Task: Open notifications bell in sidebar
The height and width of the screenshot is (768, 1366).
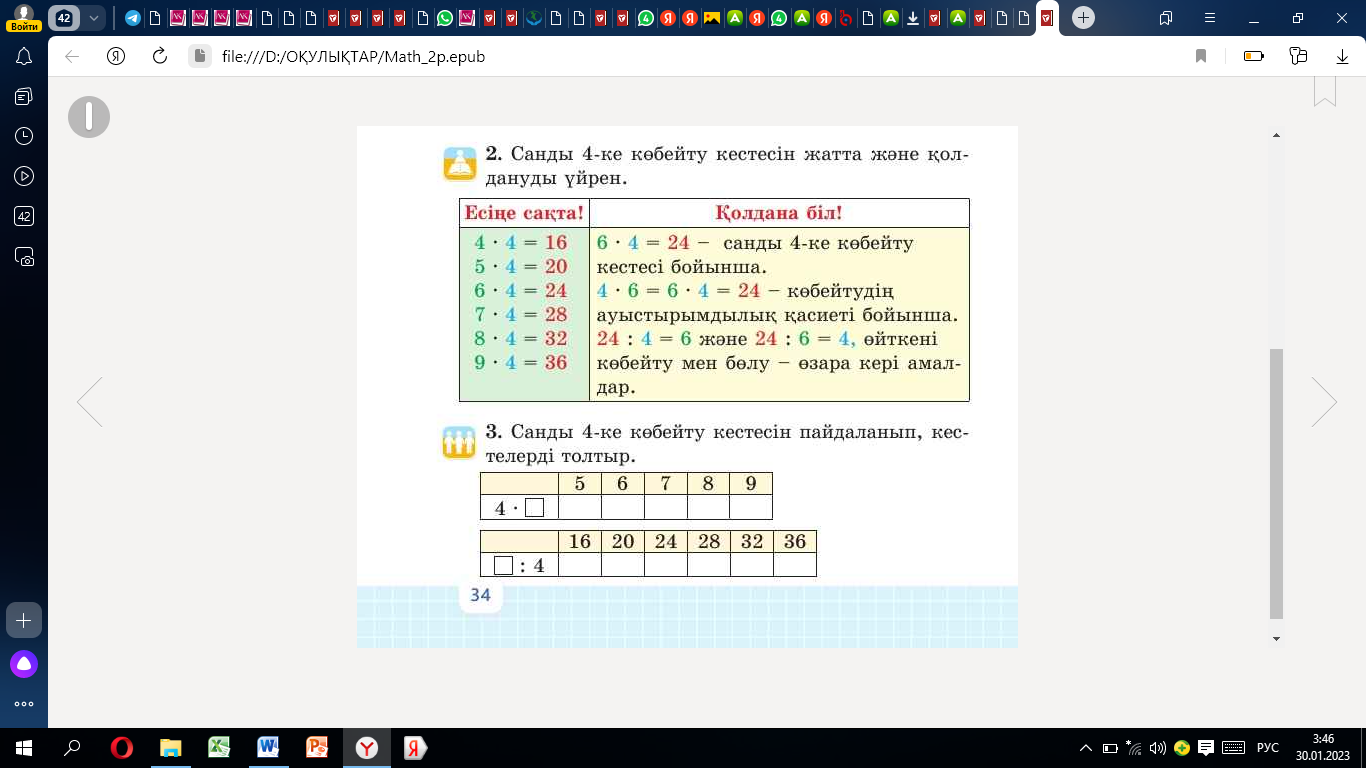Action: click(24, 57)
